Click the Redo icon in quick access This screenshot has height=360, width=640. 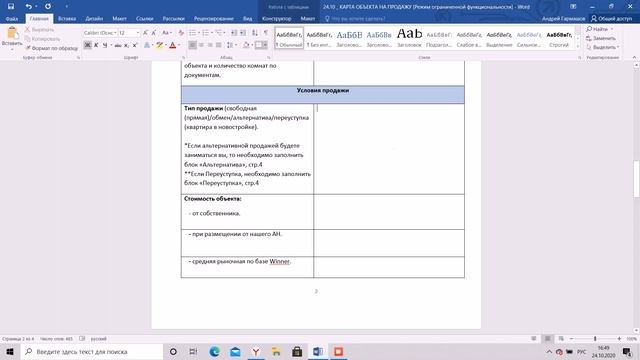[48, 6]
